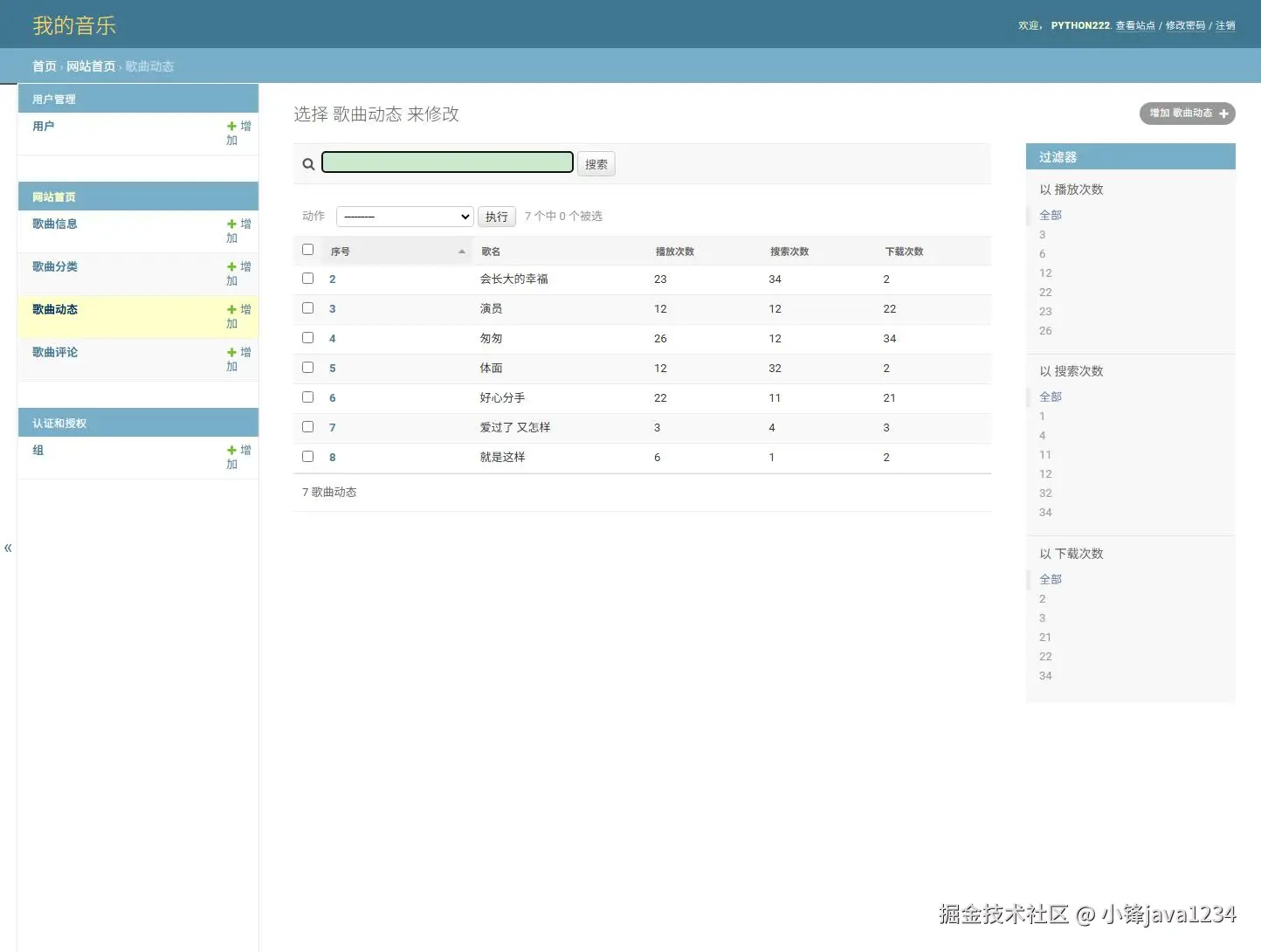Toggle the select-all checkbox in table header

[x=307, y=250]
